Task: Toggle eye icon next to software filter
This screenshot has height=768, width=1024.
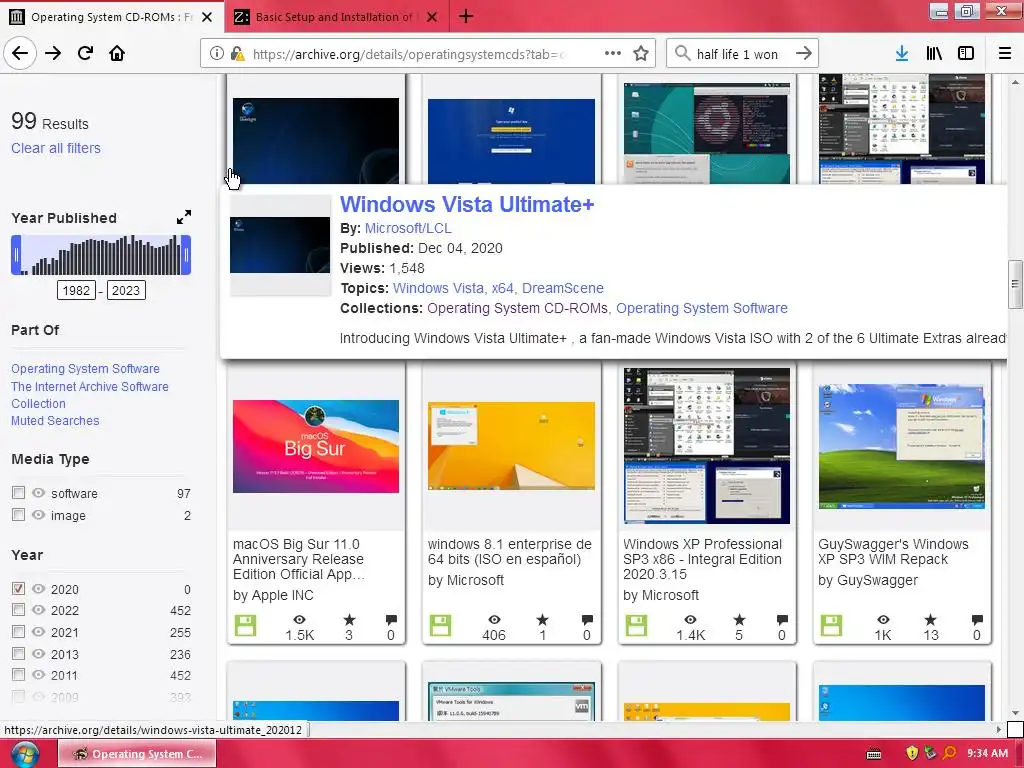Action: coord(39,493)
